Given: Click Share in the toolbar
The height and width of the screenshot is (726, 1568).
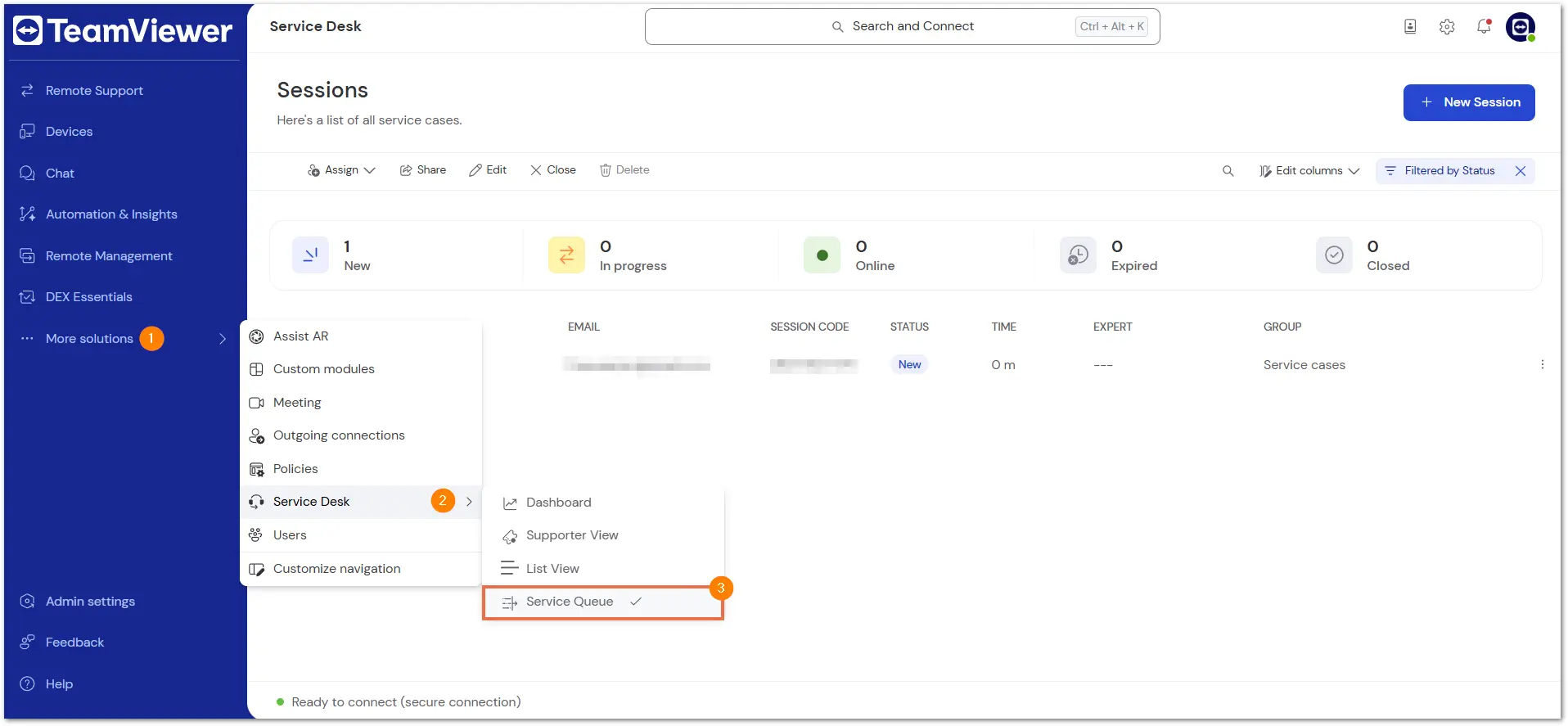Looking at the screenshot, I should [423, 170].
